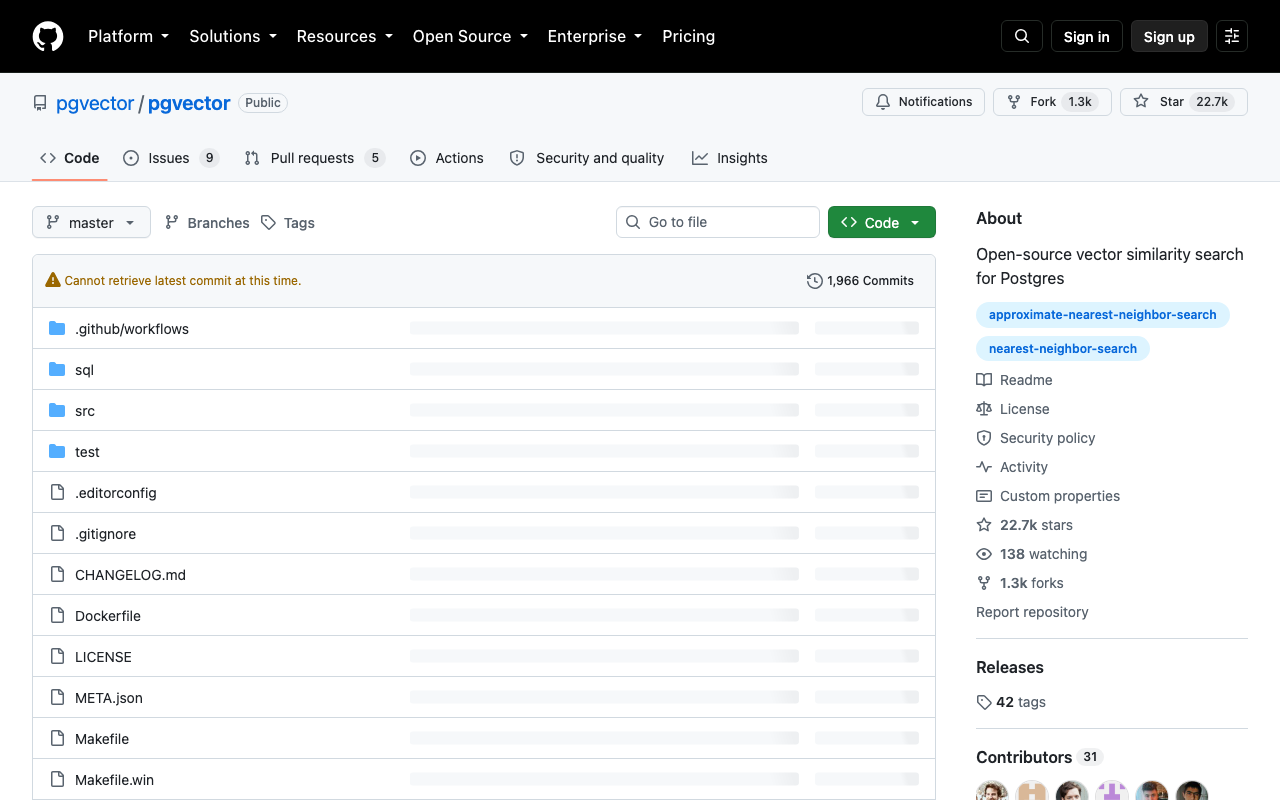
Task: Click the Tags label icon
Action: click(x=268, y=222)
